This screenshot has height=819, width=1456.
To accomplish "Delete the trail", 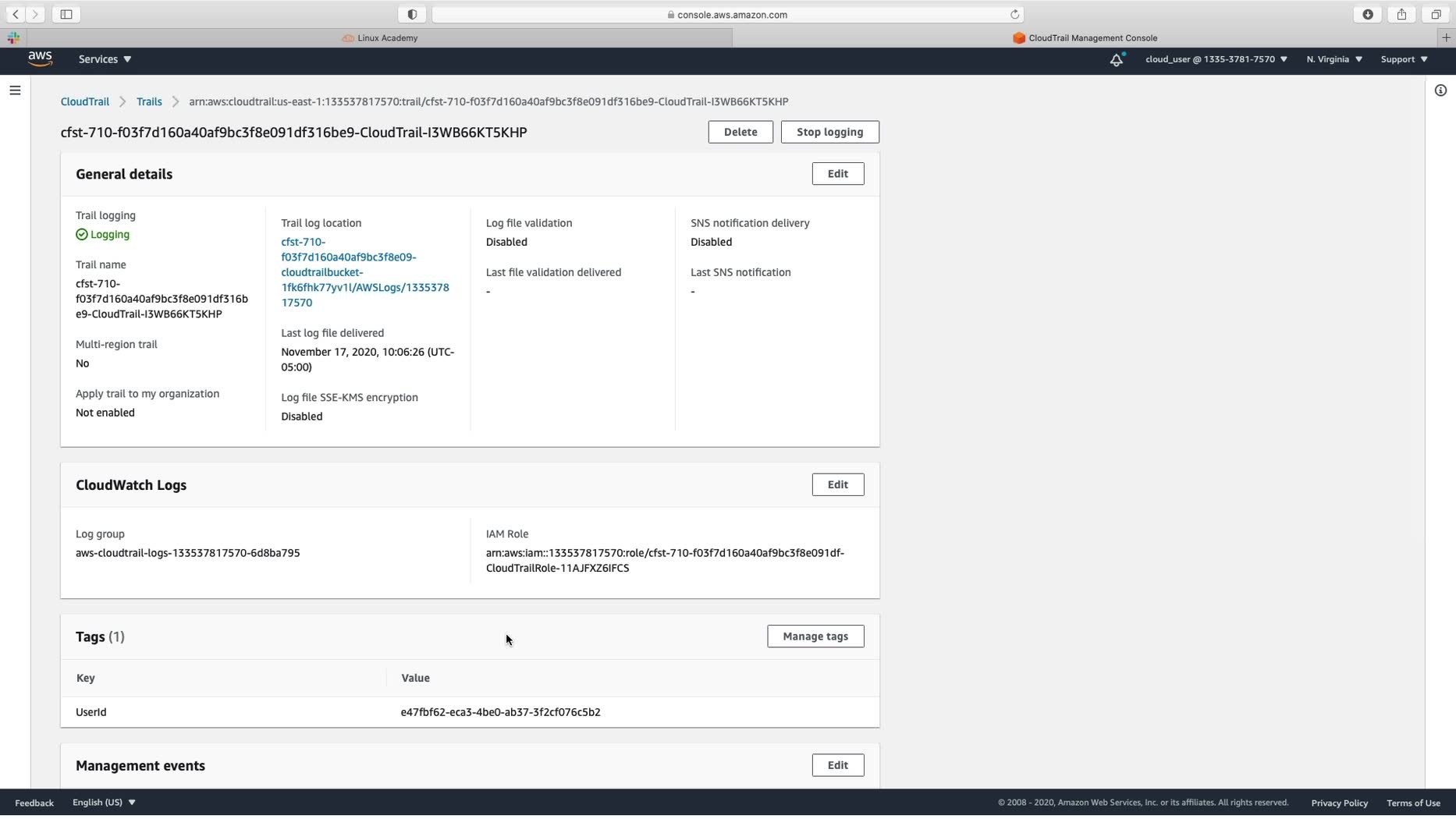I will [x=740, y=132].
